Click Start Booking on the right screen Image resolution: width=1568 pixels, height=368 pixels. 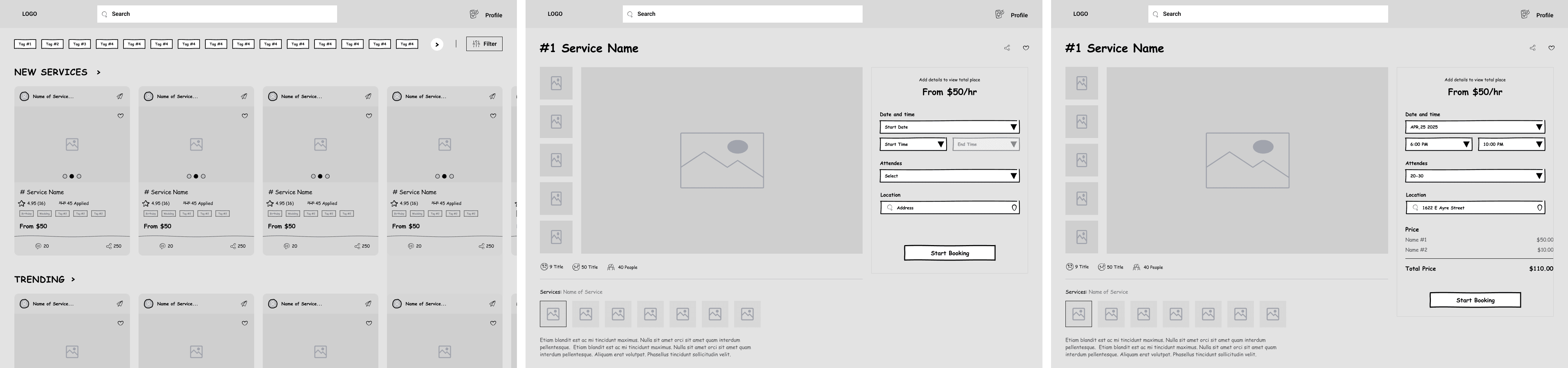[1475, 300]
